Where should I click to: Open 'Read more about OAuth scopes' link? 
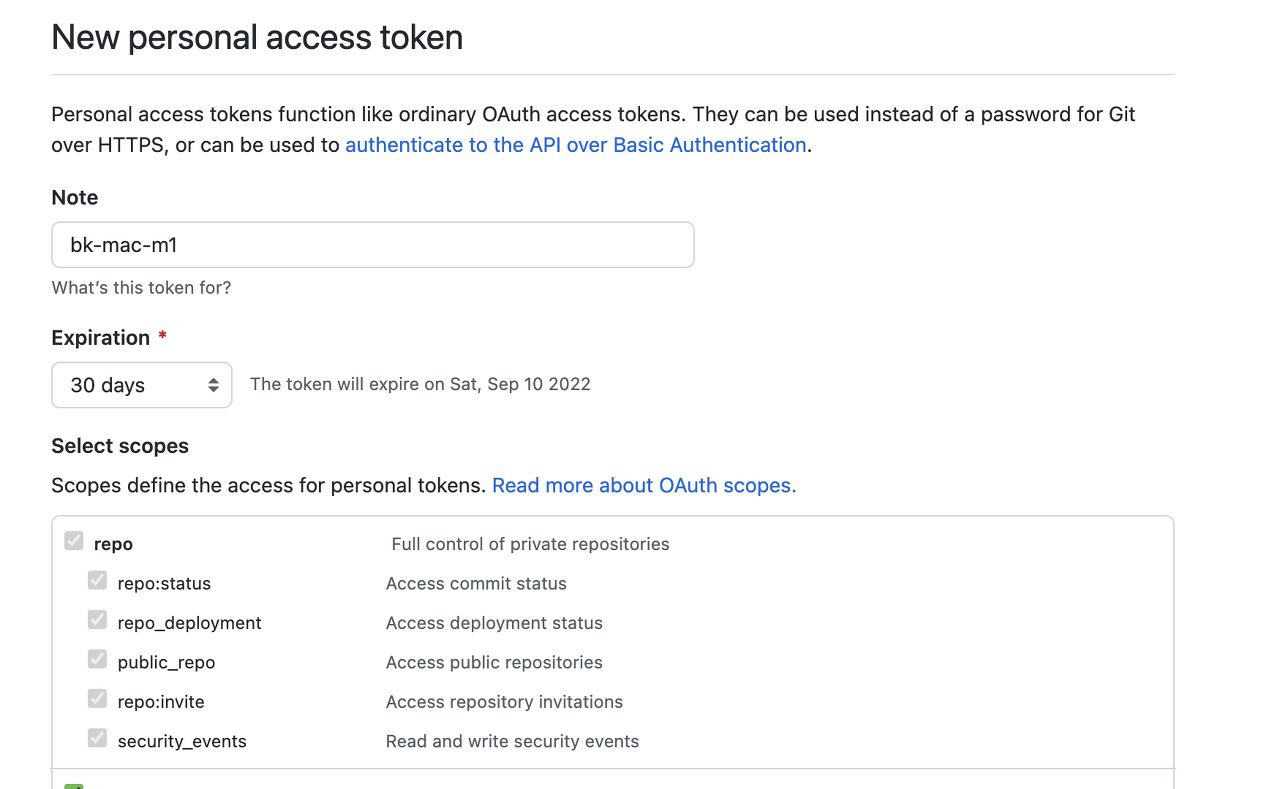tap(644, 486)
